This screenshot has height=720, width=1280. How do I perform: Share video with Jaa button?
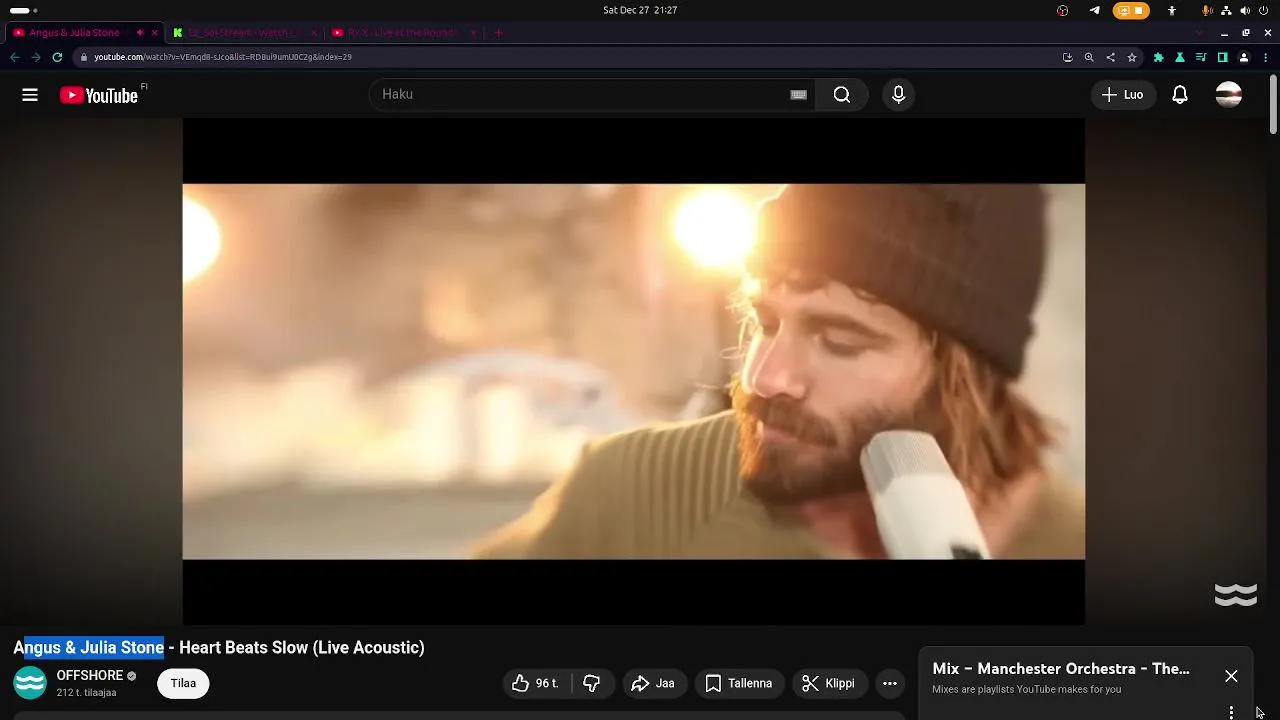(x=653, y=684)
